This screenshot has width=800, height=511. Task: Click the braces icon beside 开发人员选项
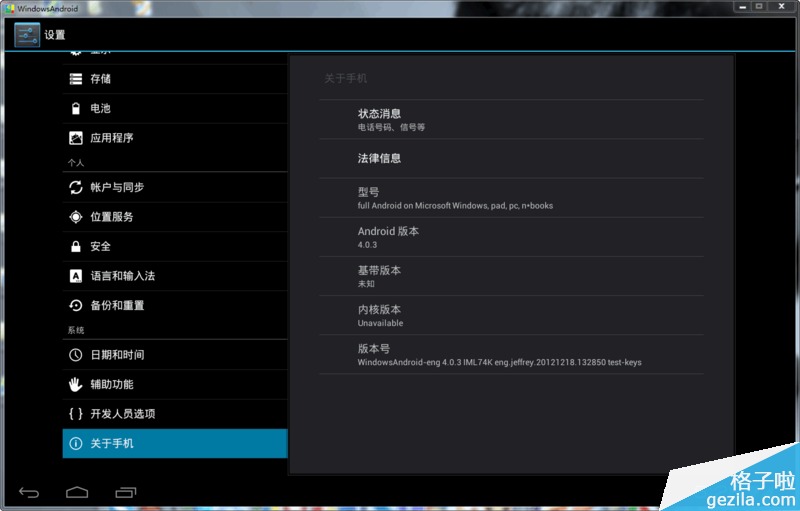click(x=76, y=414)
